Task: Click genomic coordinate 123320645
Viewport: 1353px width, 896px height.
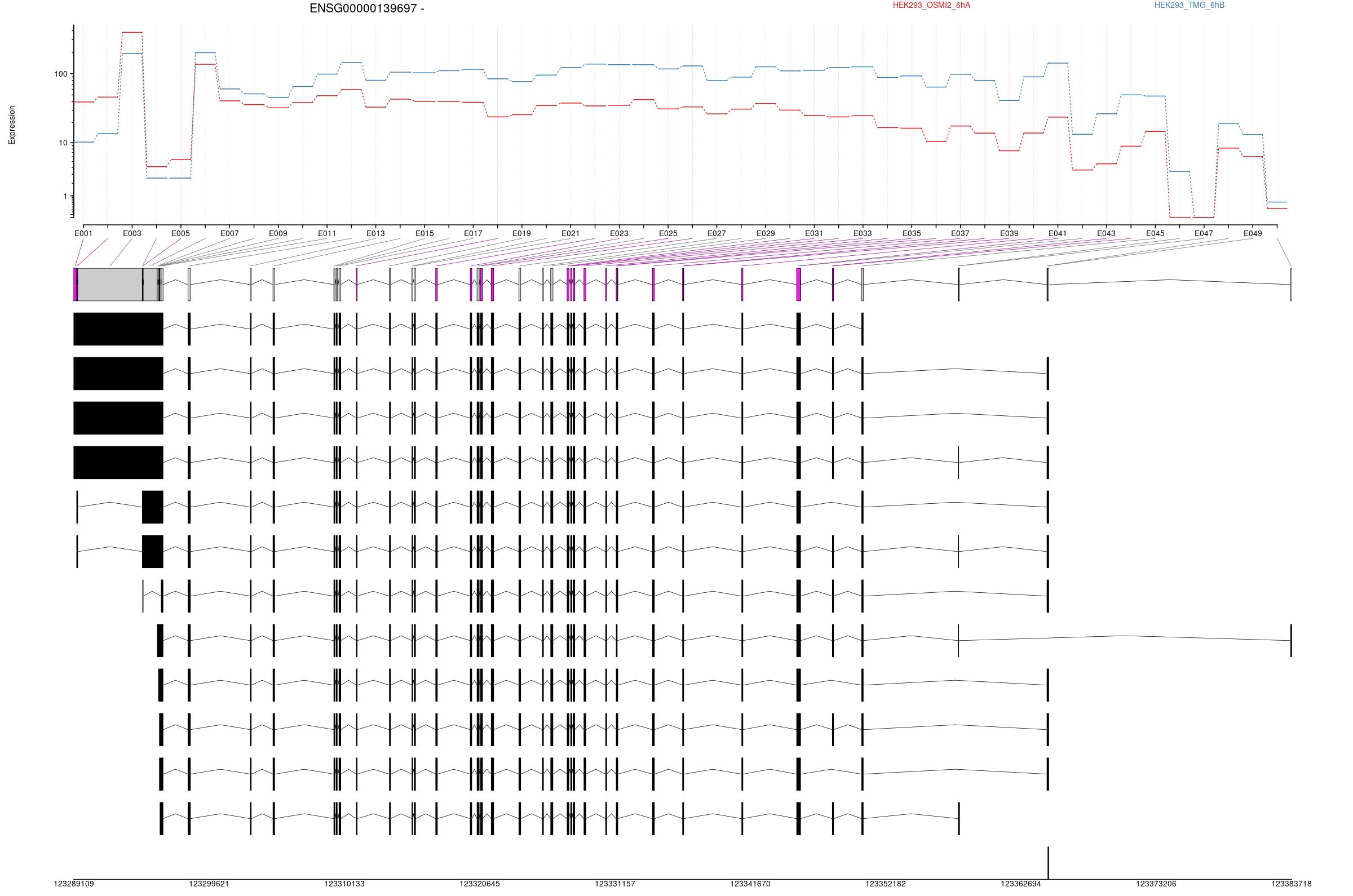Action: click(480, 884)
